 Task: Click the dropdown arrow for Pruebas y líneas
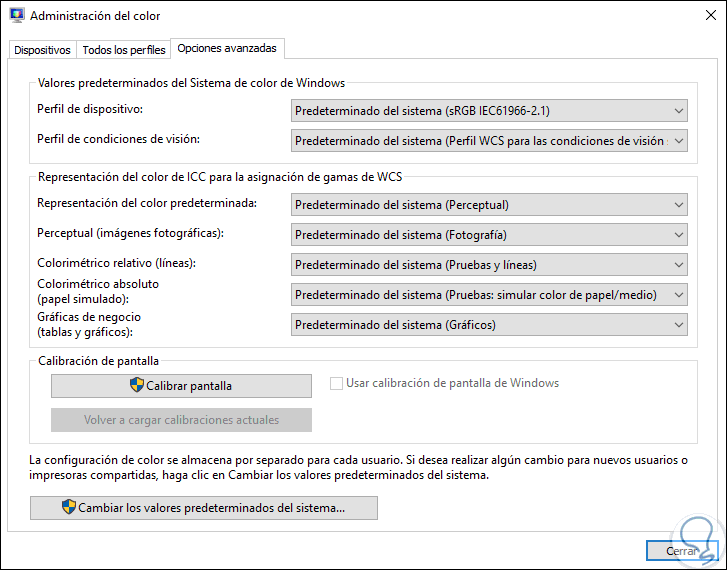679,265
